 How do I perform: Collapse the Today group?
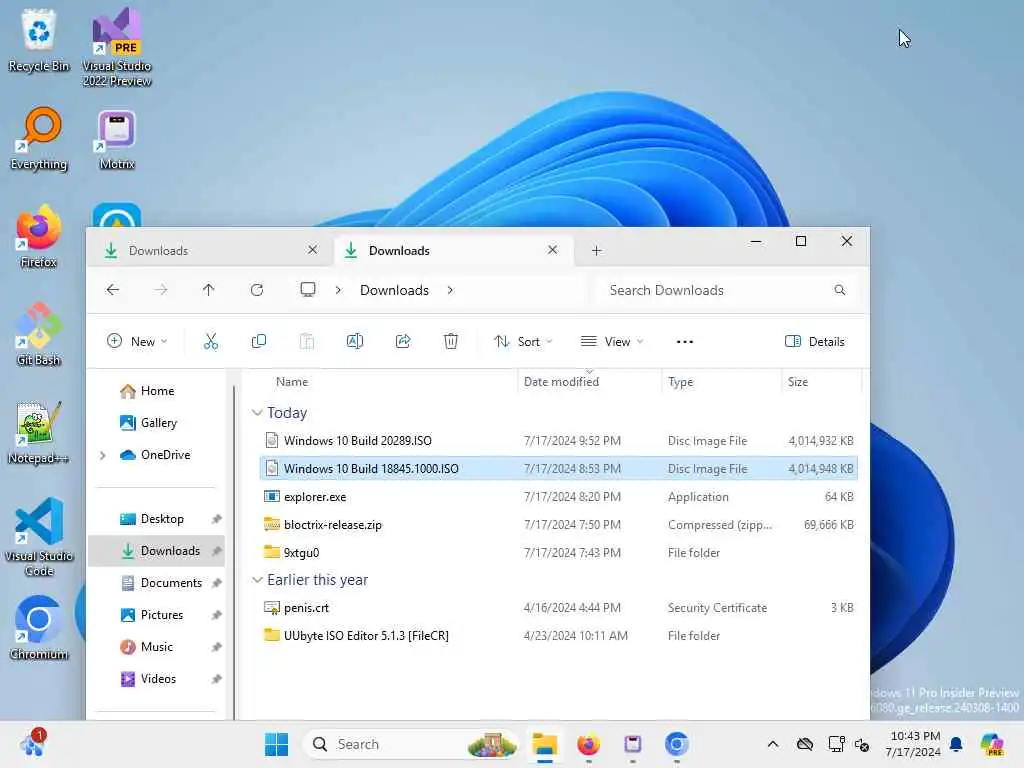(x=257, y=413)
